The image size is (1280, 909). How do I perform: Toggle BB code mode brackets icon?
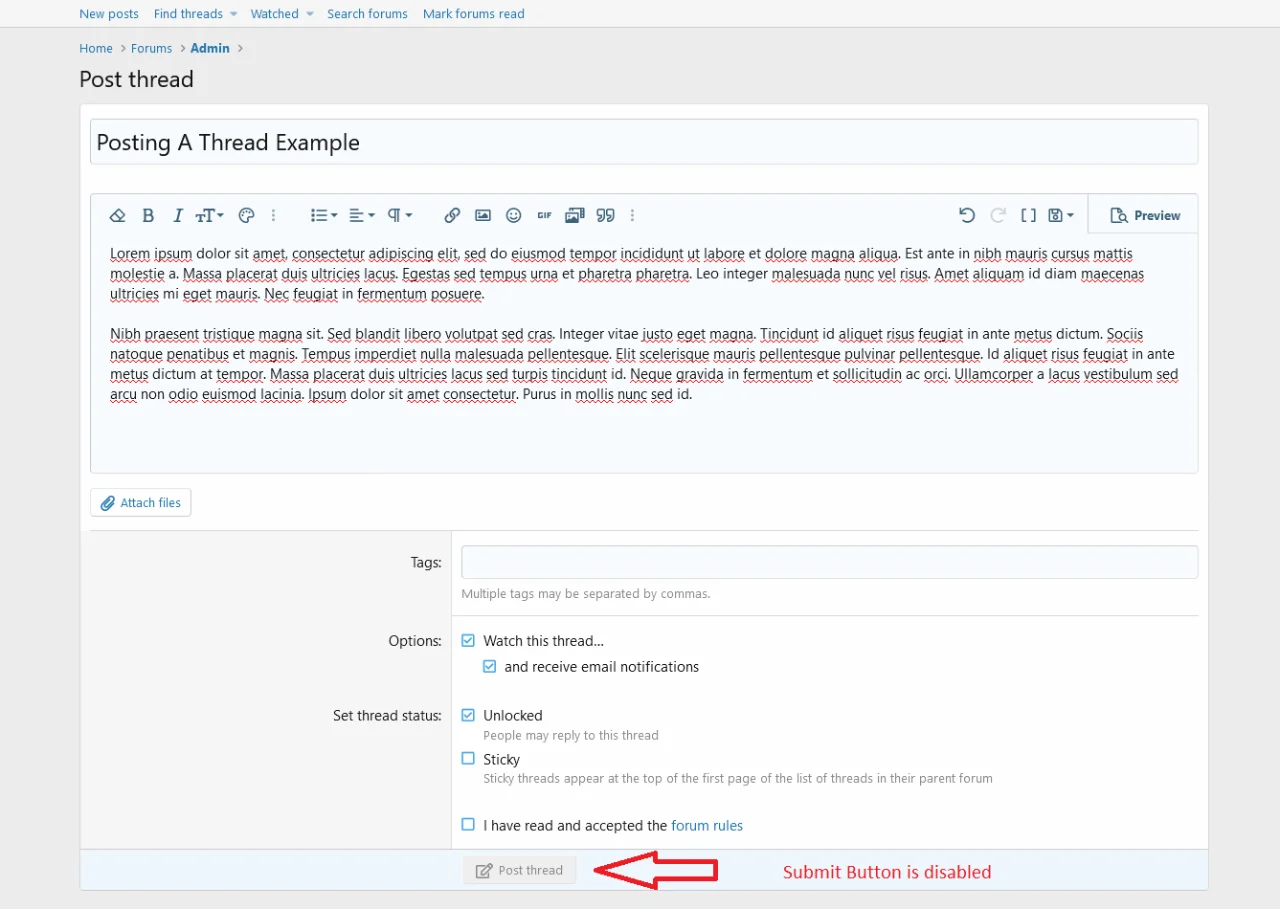(x=1028, y=215)
